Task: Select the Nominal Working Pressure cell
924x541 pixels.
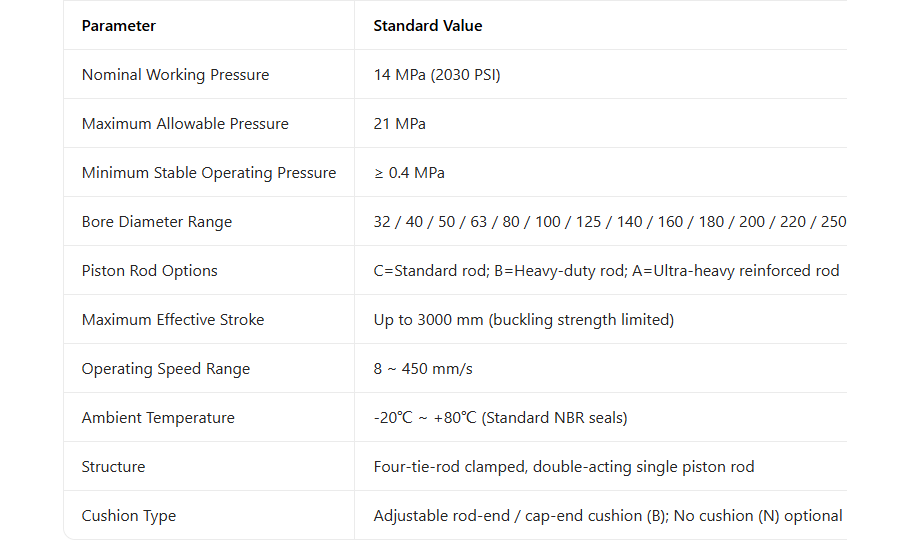Action: point(175,75)
